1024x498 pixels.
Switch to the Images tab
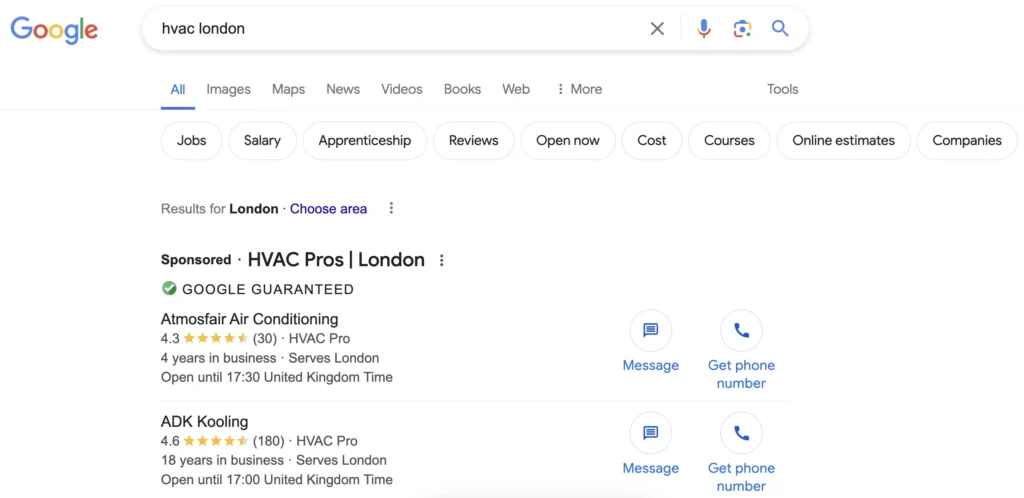coord(229,89)
